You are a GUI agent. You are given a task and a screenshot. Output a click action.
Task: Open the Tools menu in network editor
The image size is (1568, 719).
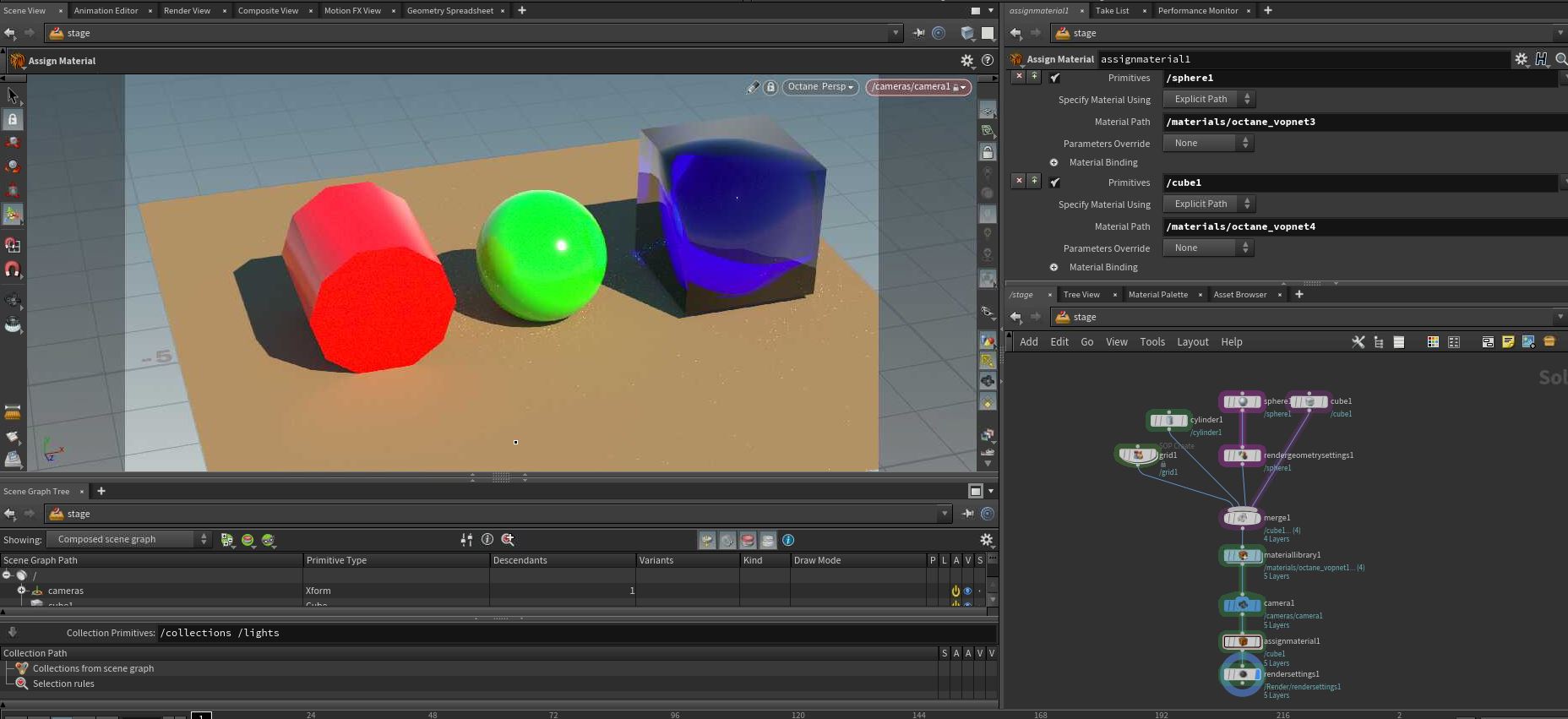point(1151,342)
